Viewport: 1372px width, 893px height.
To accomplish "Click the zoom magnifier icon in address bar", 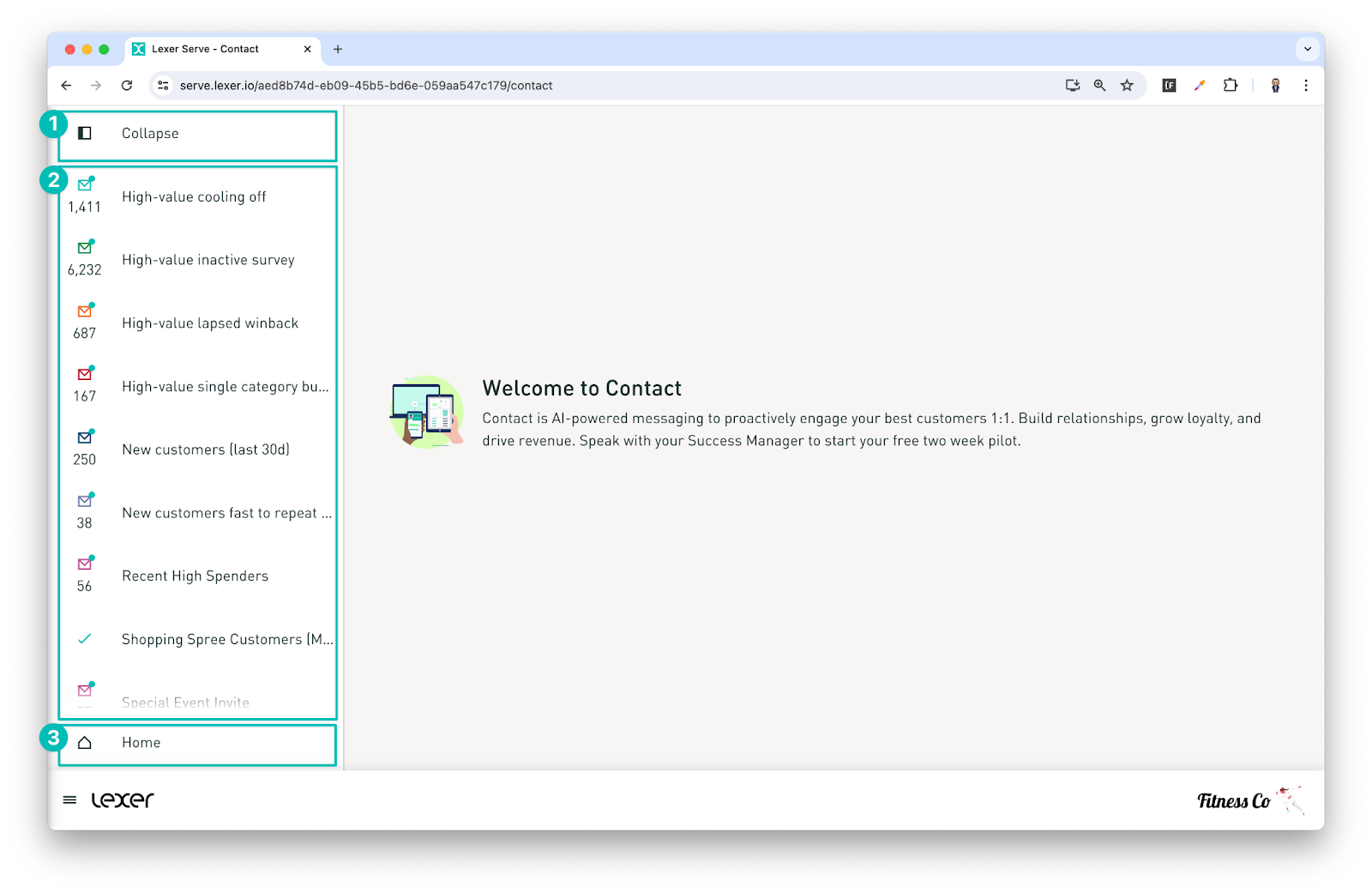I will point(1099,85).
